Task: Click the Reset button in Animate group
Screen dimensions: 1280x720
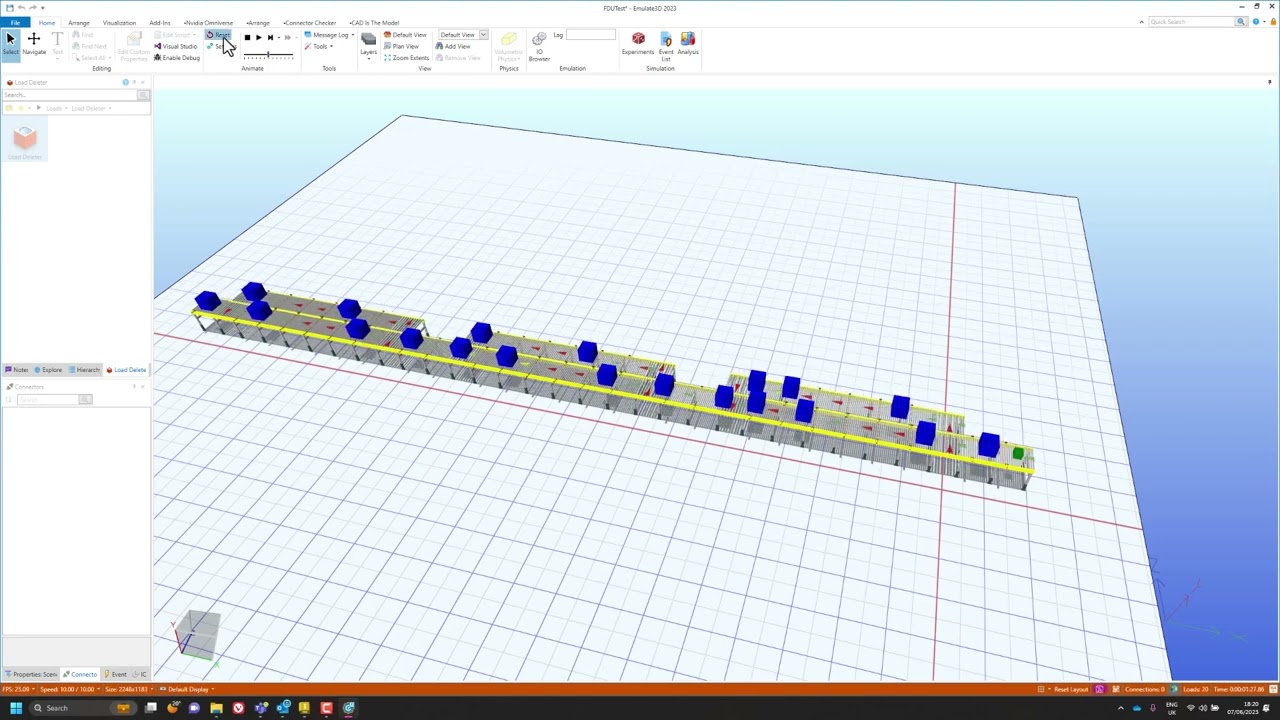Action: (218, 35)
